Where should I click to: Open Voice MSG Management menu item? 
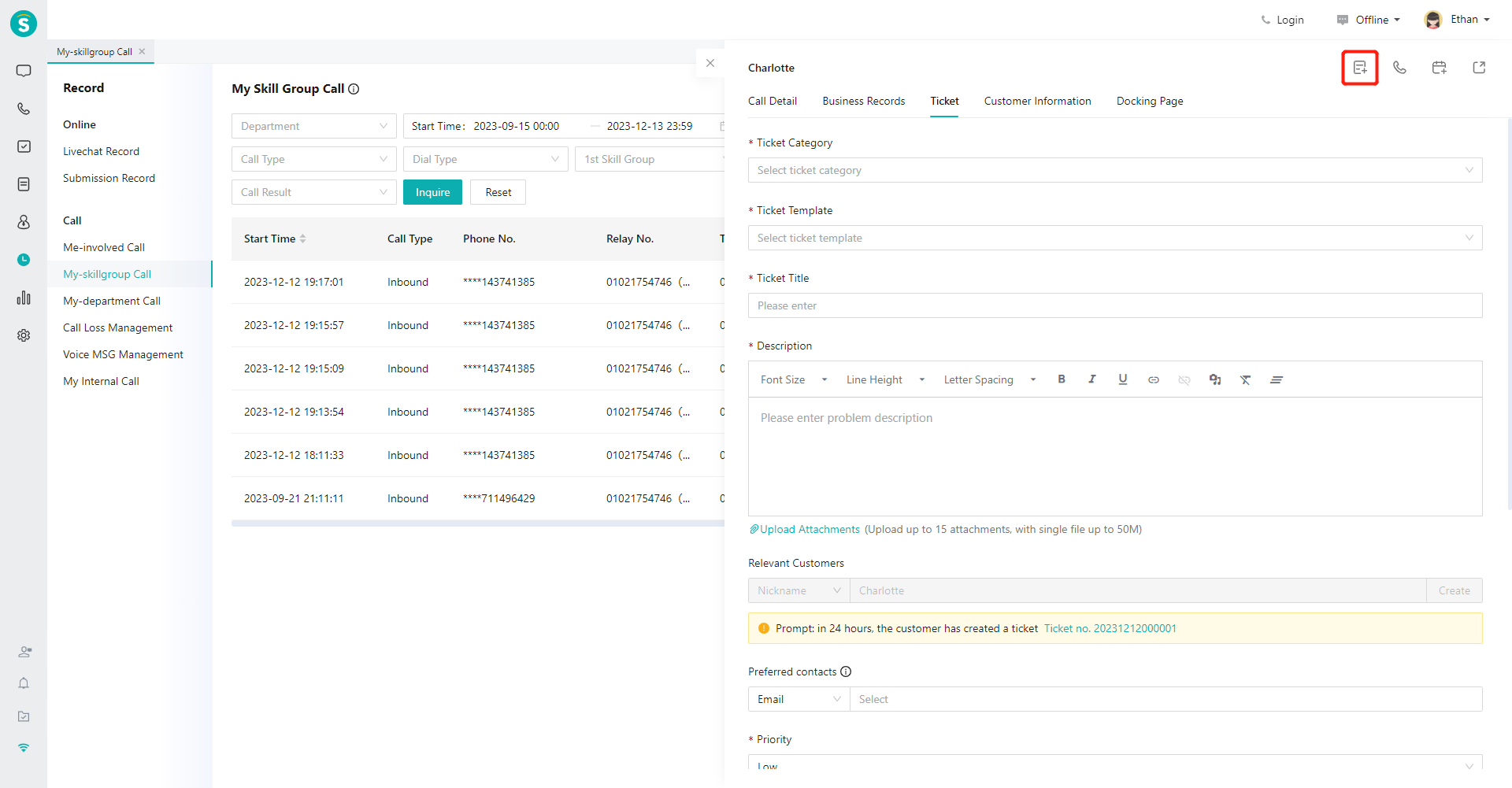[x=123, y=354]
